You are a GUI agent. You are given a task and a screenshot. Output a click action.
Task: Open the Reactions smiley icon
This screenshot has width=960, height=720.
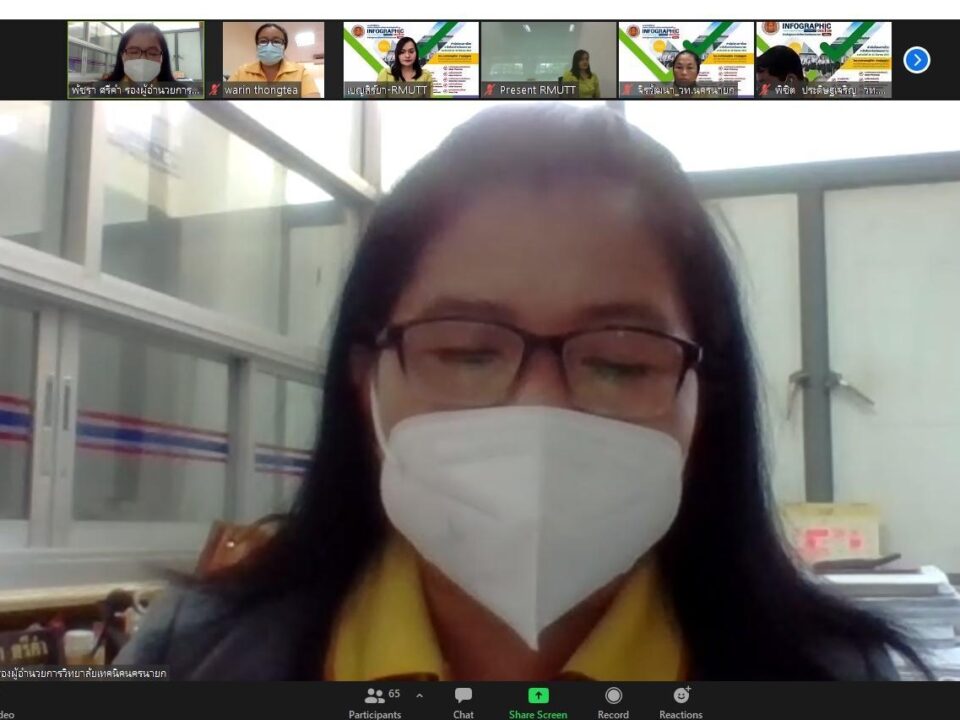tap(681, 695)
